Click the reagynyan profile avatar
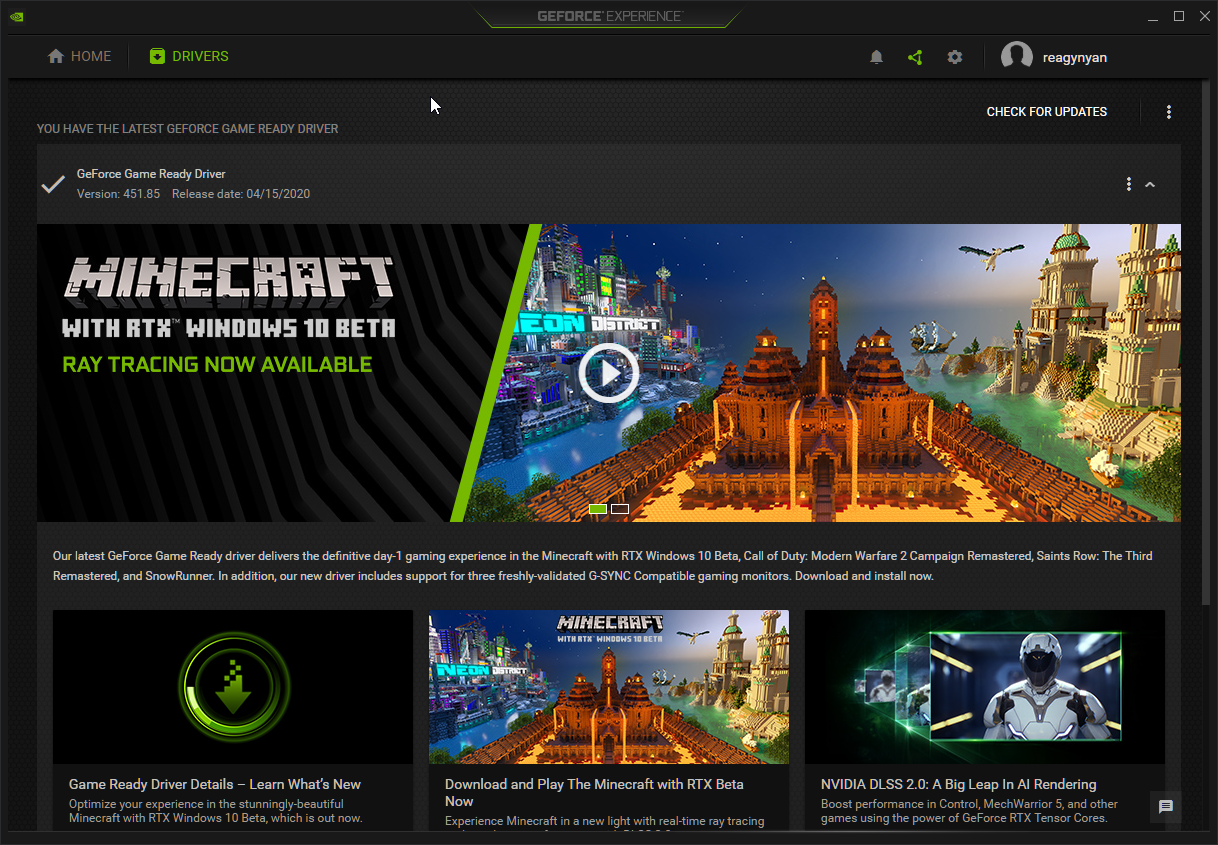The height and width of the screenshot is (845, 1218). coord(1017,57)
